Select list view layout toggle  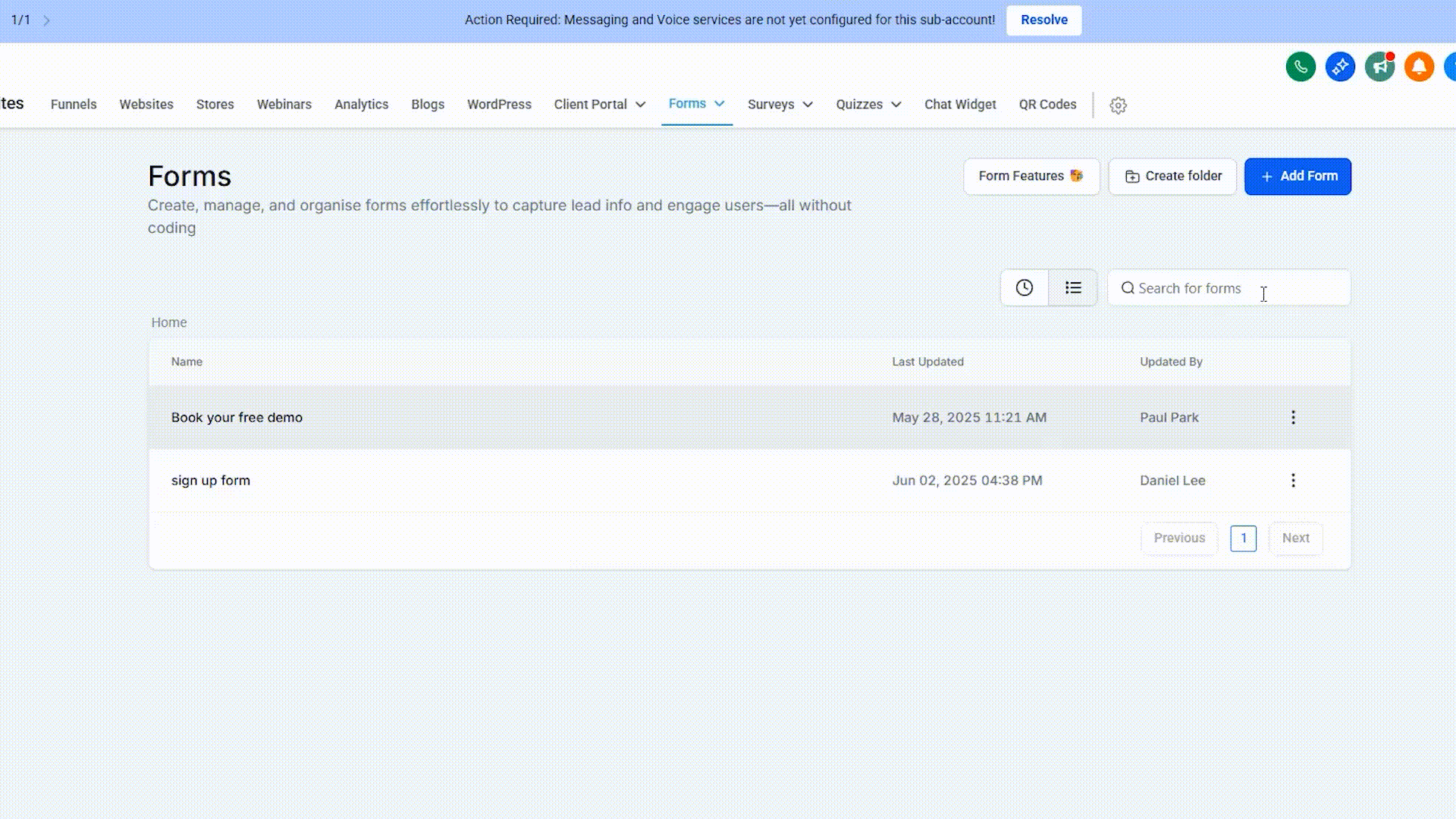[1073, 287]
